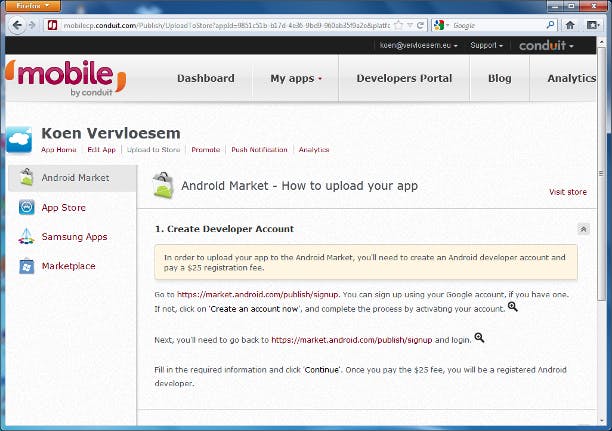Bookmark page with the star icon
This screenshot has height=431, width=612.
[x=399, y=25]
